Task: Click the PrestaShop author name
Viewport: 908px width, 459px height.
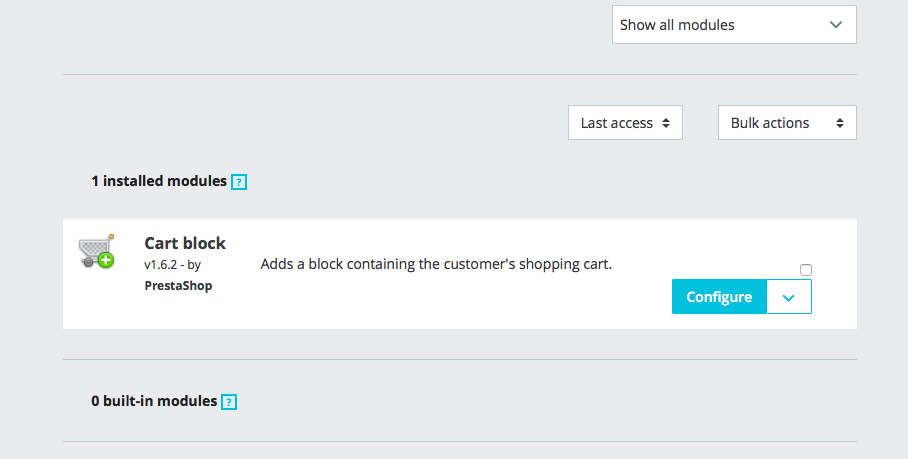Action: pos(178,285)
